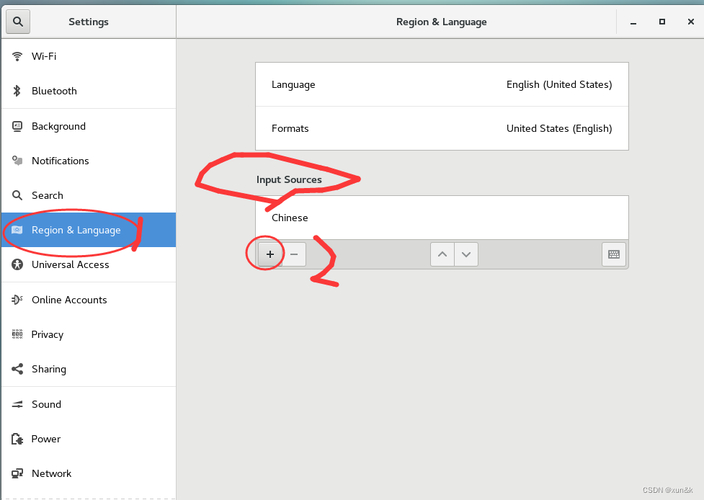The height and width of the screenshot is (500, 704).
Task: Move input source down with arrow
Action: click(x=466, y=254)
